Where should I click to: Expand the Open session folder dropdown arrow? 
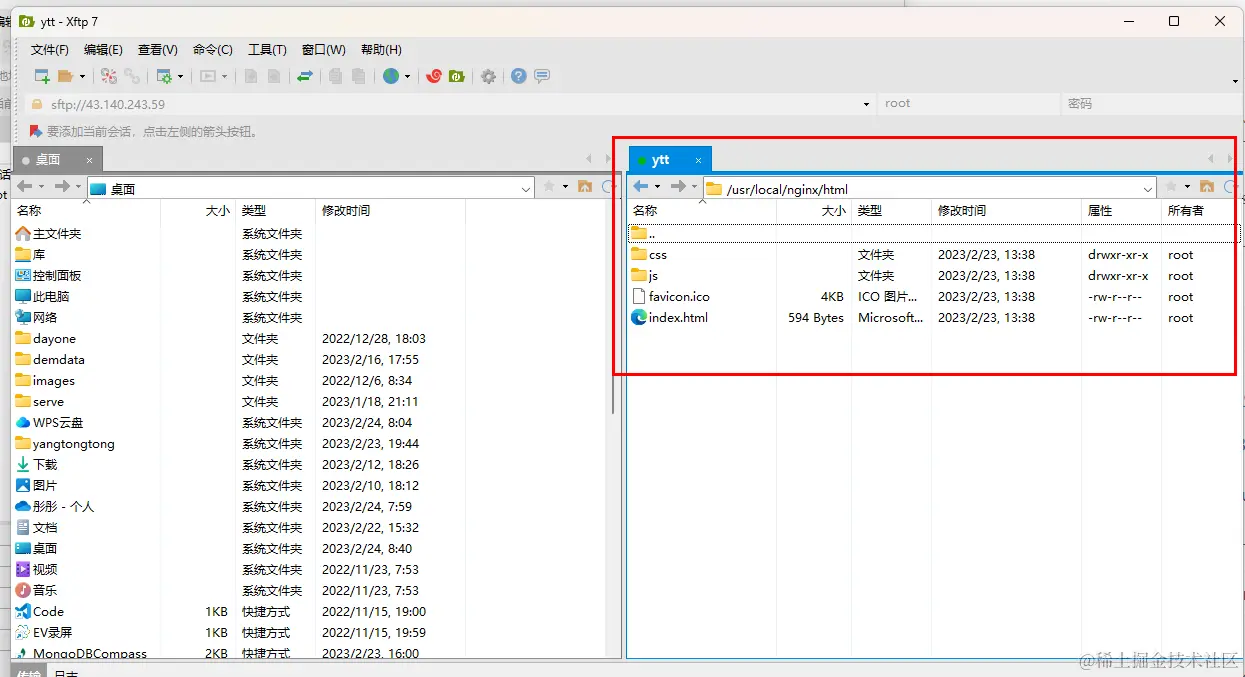82,76
